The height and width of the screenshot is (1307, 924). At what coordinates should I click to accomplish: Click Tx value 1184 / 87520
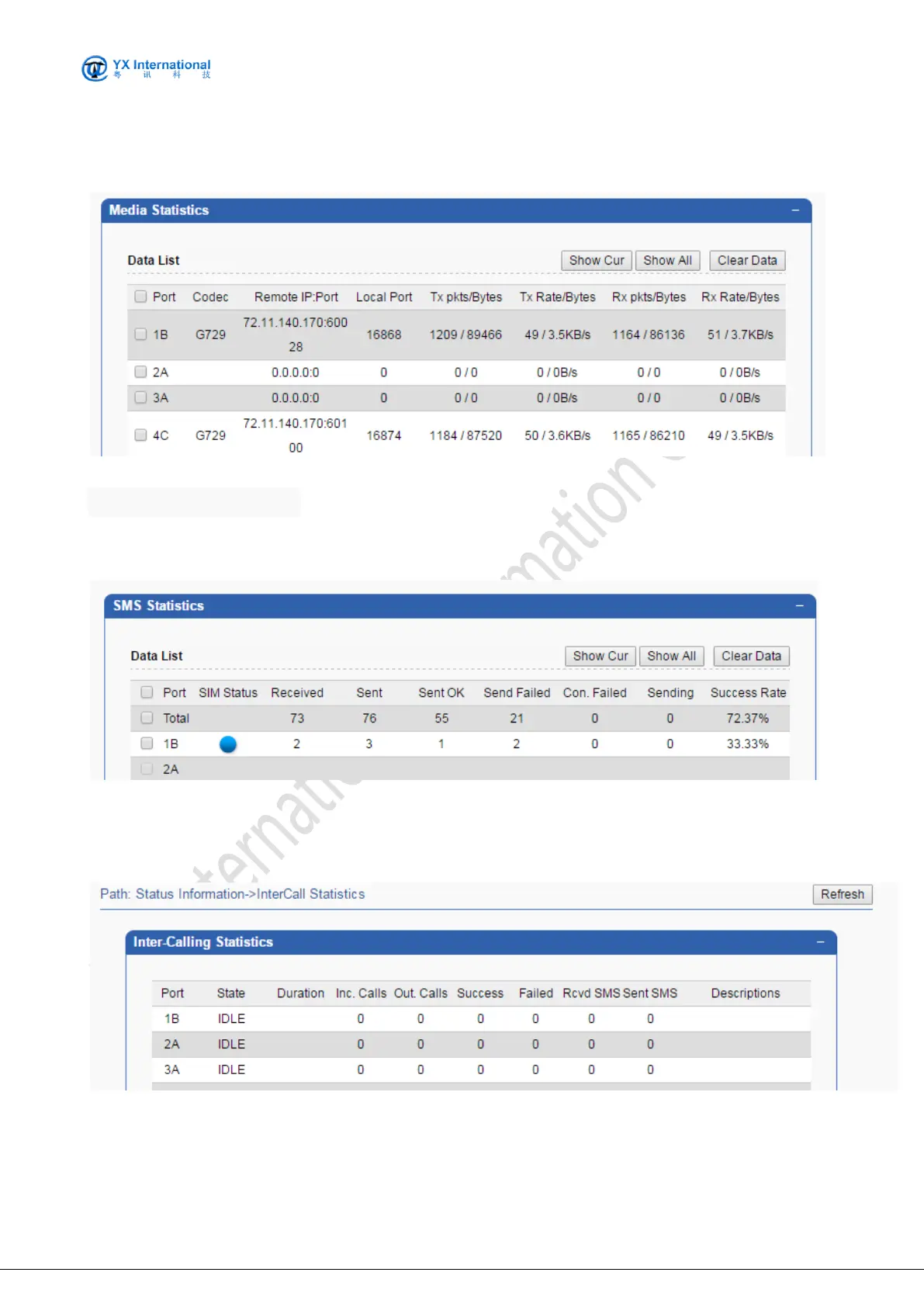click(x=465, y=435)
